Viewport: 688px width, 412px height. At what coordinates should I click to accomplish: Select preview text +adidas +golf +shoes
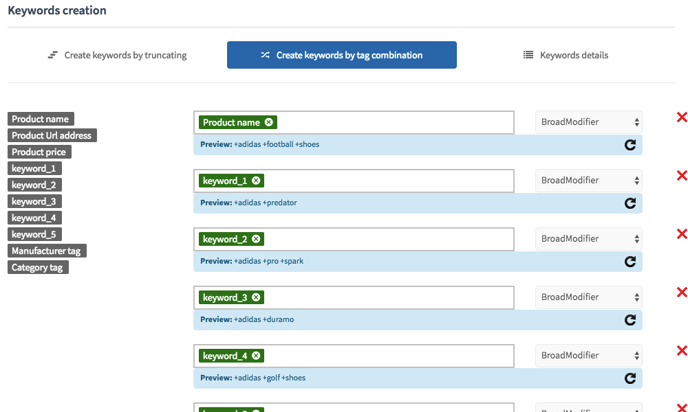(x=269, y=378)
